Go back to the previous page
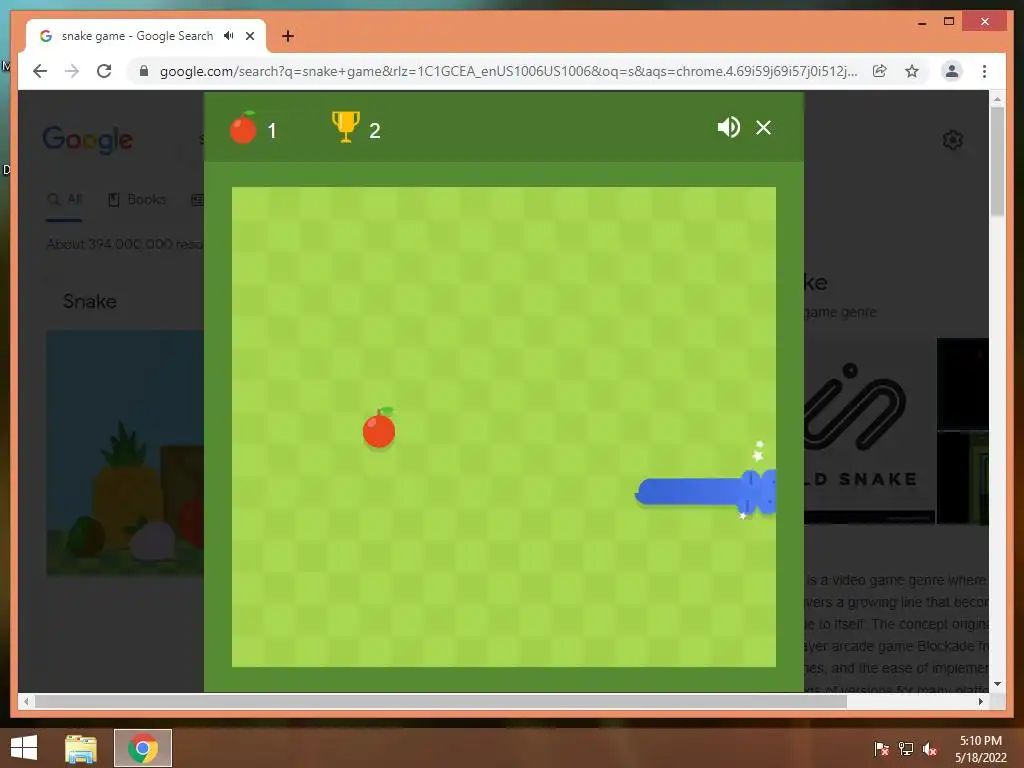This screenshot has height=768, width=1024. (40, 71)
